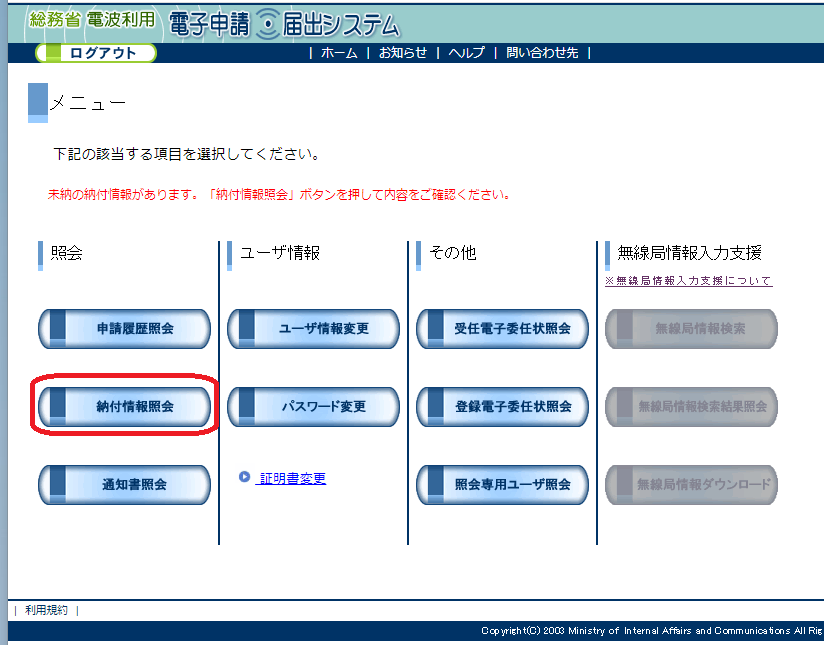
Task: Open the 利用規約 footer link
Action: point(46,610)
